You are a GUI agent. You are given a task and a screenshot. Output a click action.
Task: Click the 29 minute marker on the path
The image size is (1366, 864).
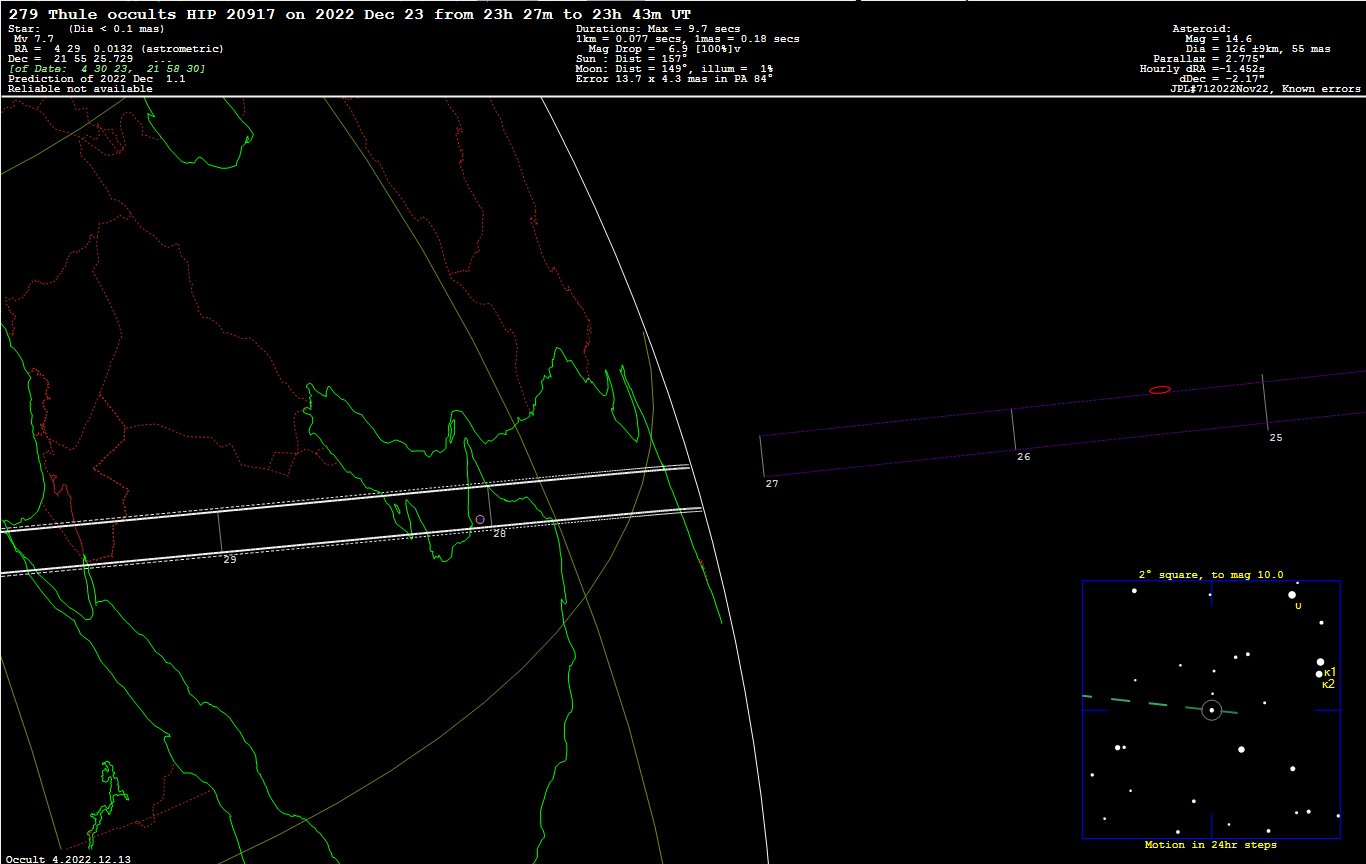tap(229, 560)
